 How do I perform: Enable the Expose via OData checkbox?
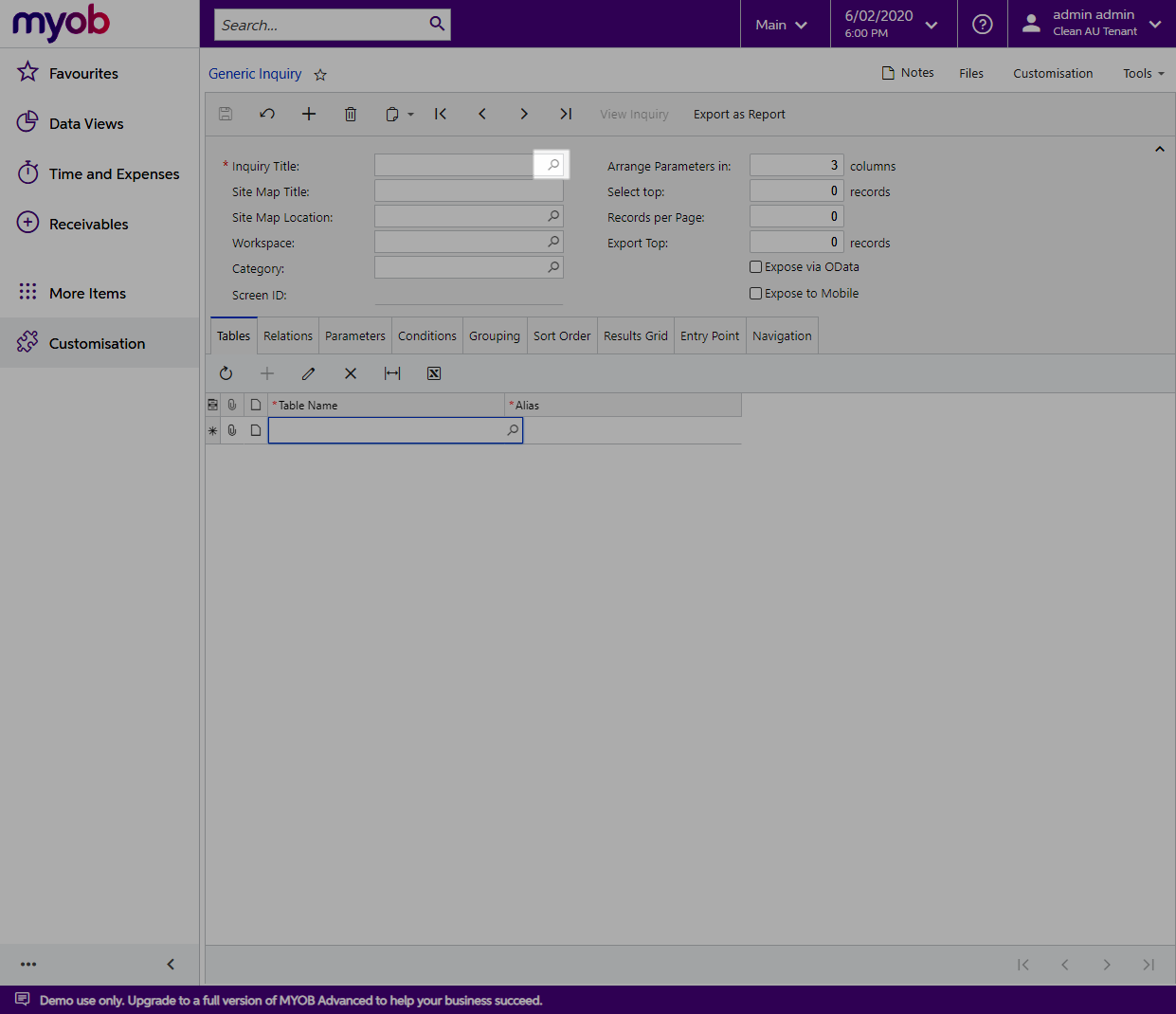(756, 267)
